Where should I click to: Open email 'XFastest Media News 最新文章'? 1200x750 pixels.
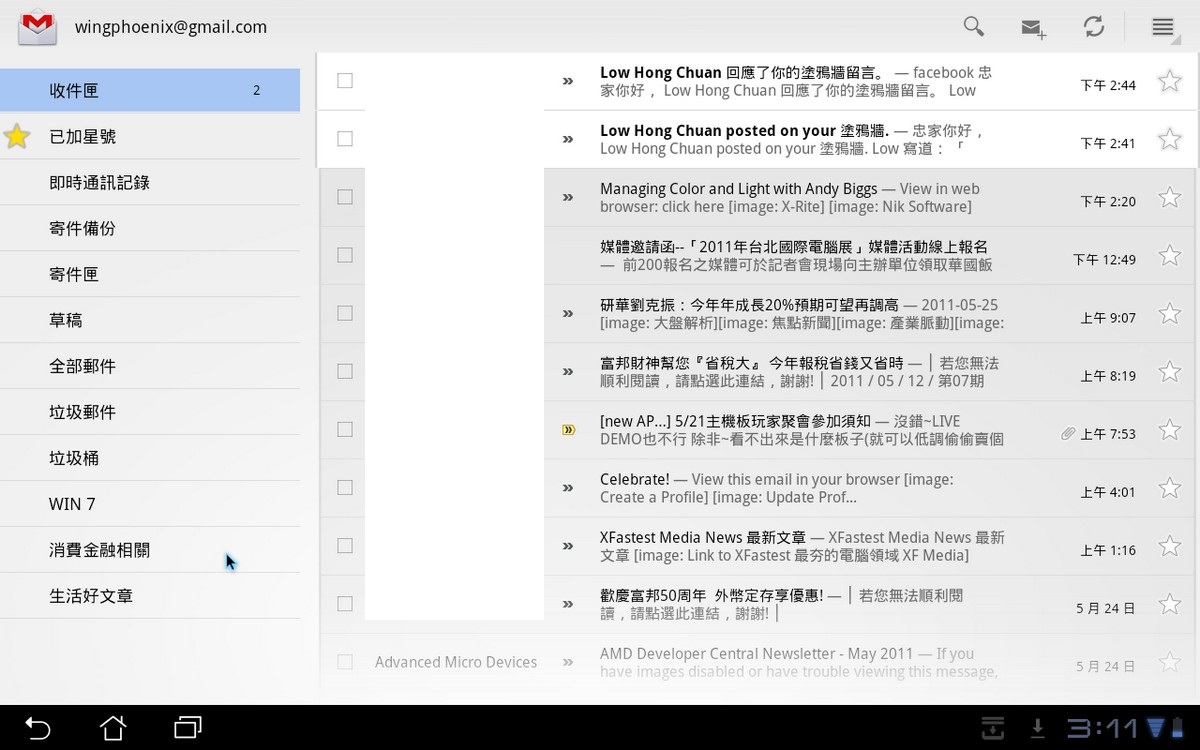click(703, 537)
